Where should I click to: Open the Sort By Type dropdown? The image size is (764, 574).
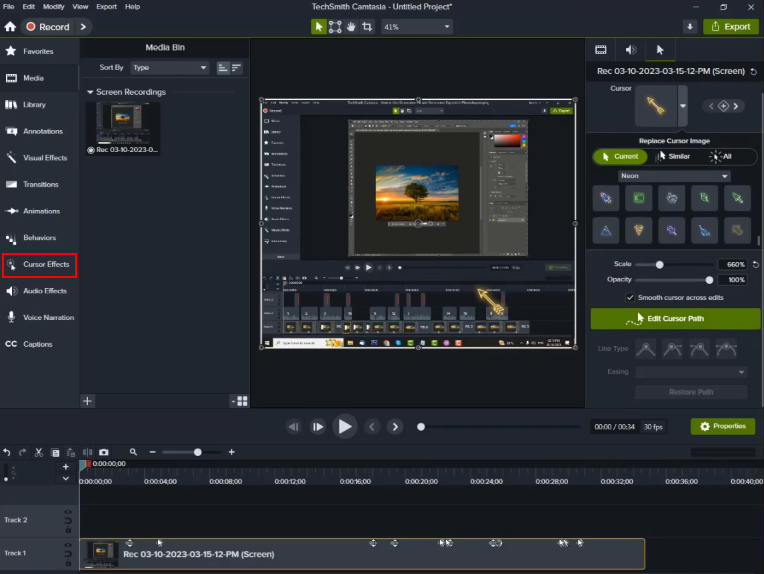(x=169, y=68)
